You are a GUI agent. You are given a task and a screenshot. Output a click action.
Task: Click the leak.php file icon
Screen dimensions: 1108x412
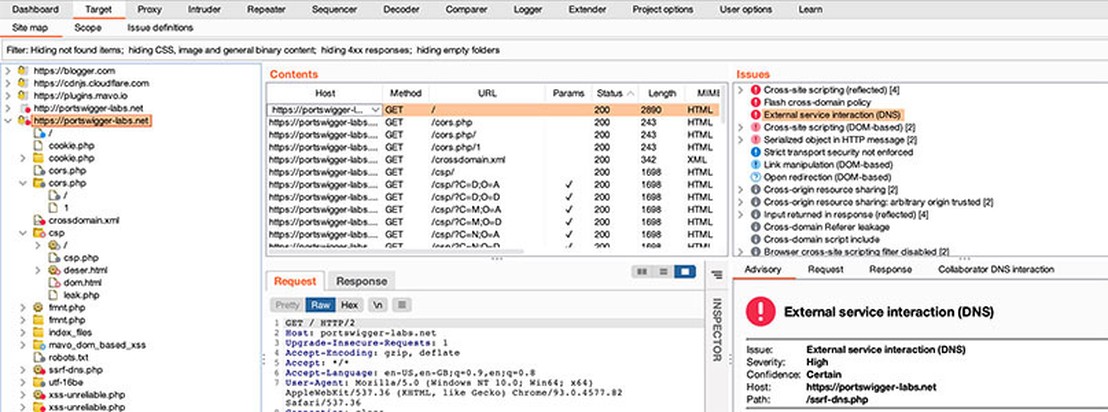tap(54, 295)
